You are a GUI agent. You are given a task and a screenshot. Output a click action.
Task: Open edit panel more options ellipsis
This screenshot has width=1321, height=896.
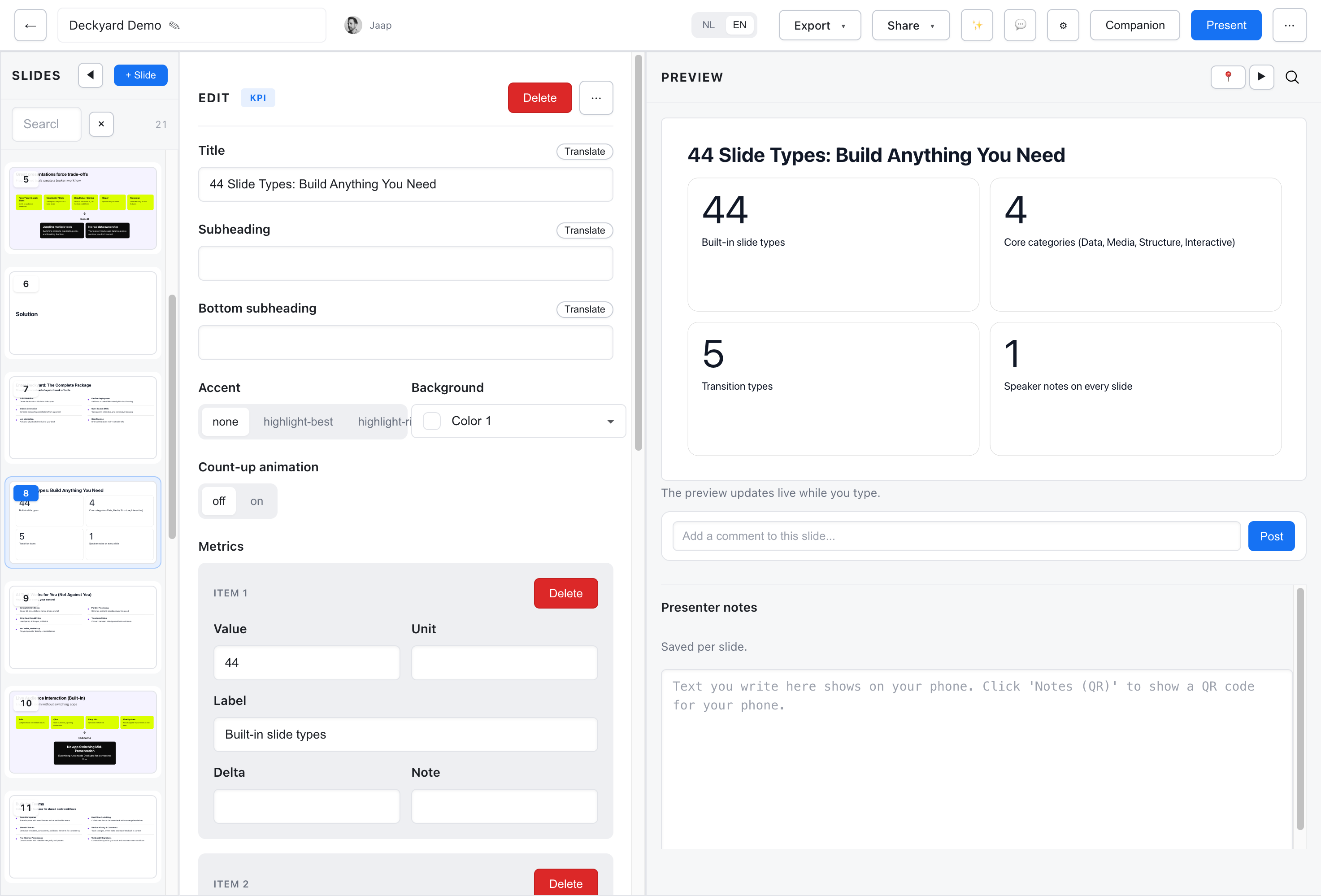coord(595,98)
